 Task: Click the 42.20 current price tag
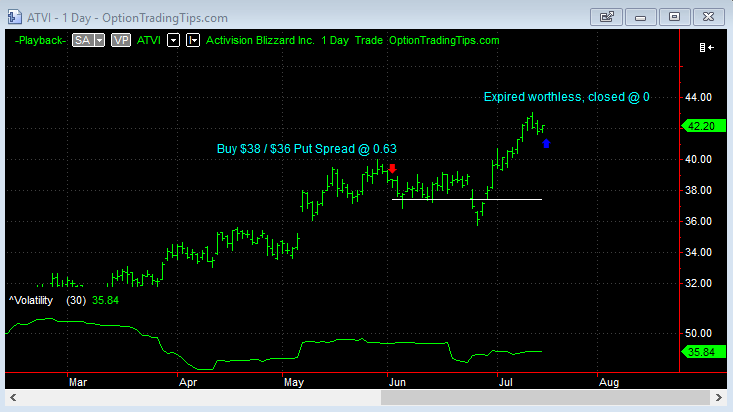pyautogui.click(x=704, y=126)
